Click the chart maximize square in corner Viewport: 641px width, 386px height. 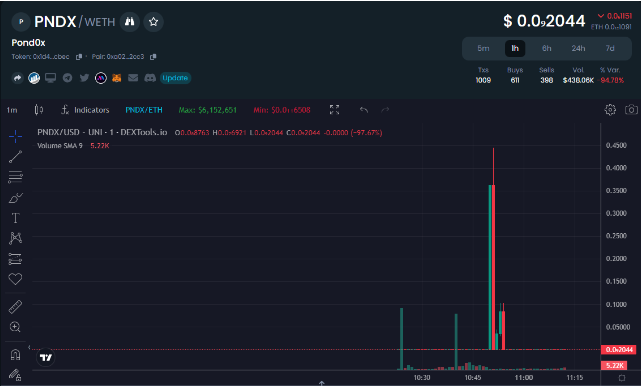tap(622, 377)
